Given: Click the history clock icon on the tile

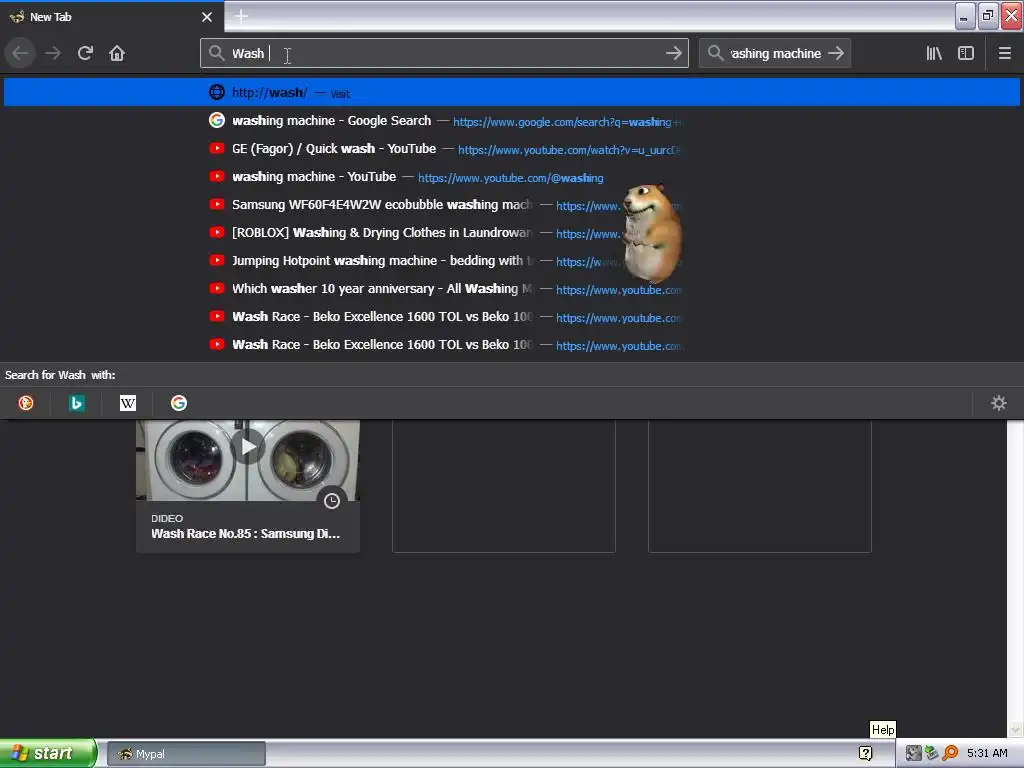Looking at the screenshot, I should (x=332, y=501).
